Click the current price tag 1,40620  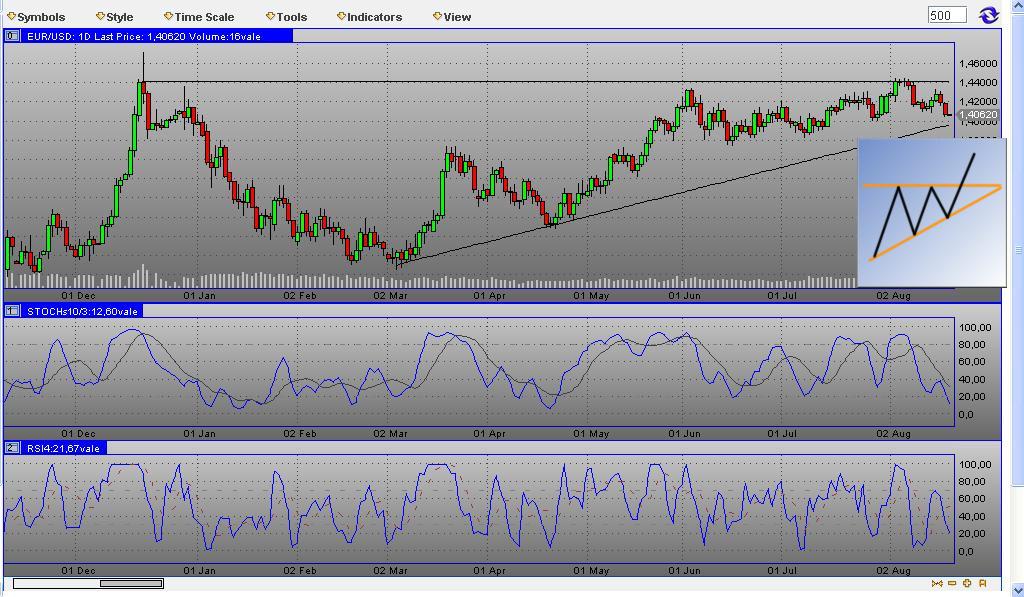point(978,115)
